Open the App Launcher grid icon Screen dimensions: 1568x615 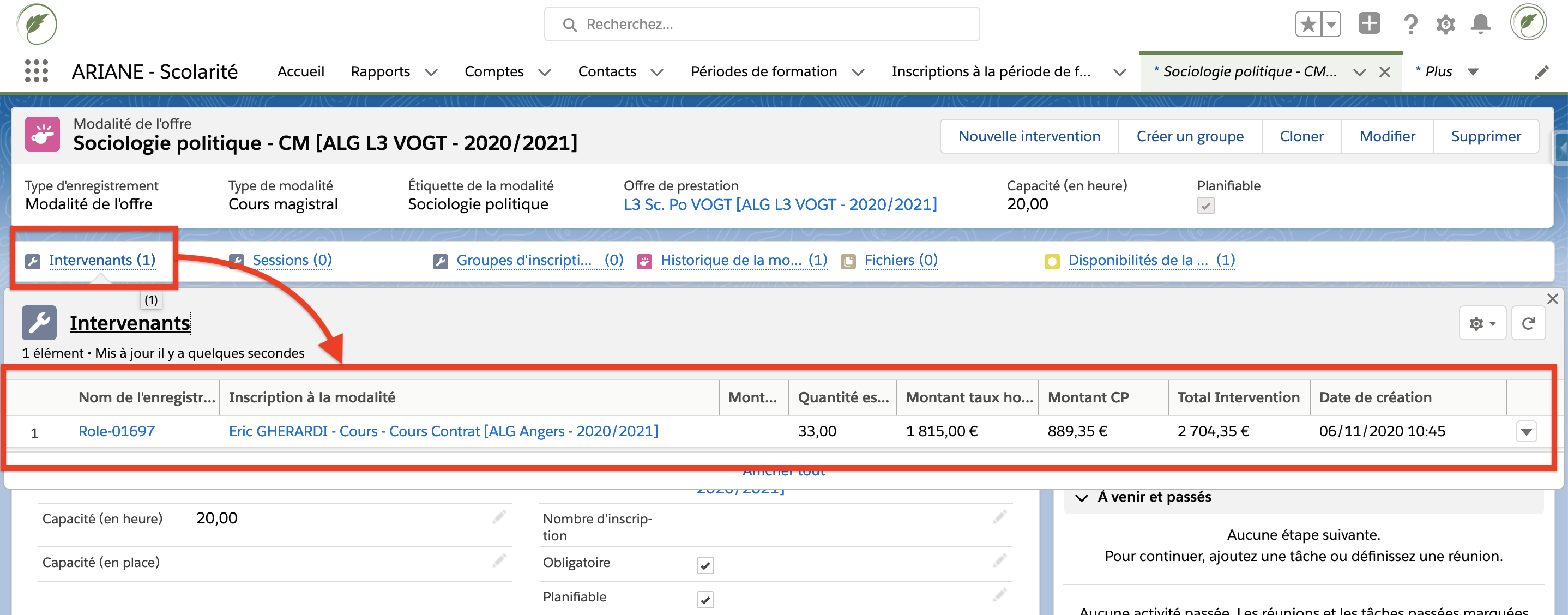click(37, 71)
